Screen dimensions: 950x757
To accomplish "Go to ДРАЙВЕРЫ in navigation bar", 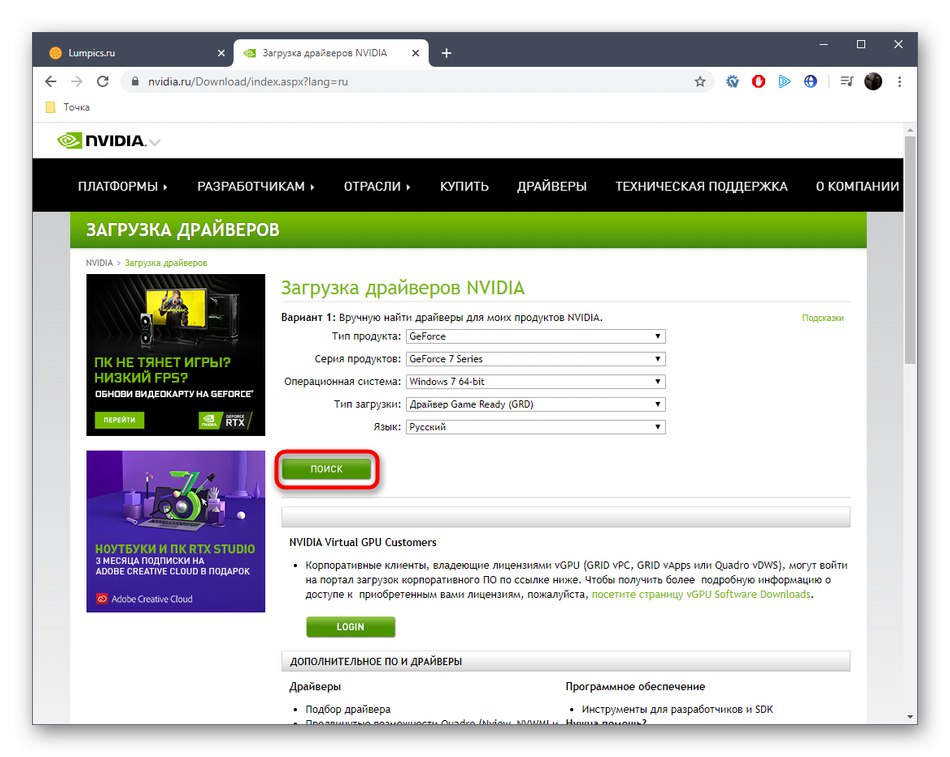I will [551, 186].
